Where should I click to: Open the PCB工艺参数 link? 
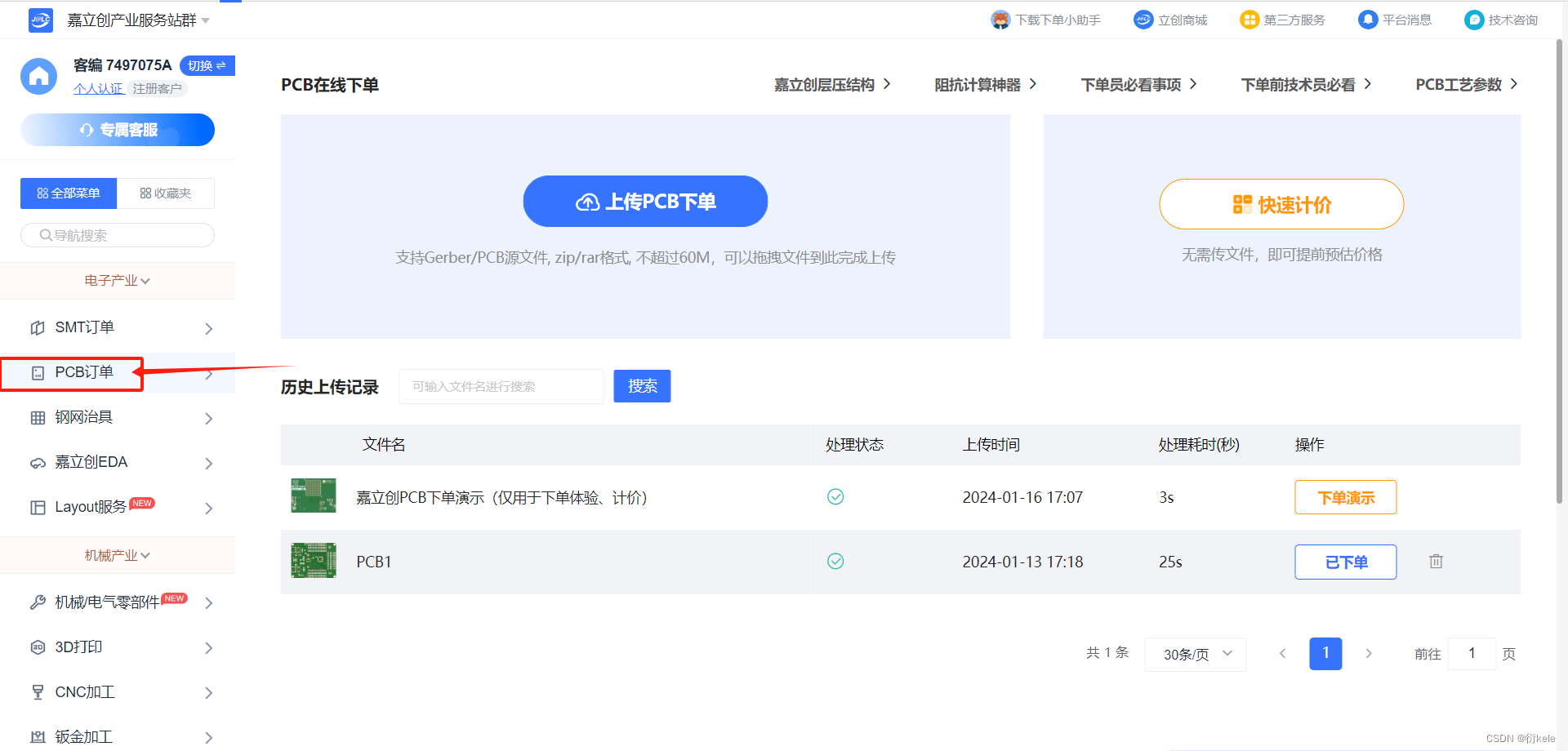pyautogui.click(x=1467, y=85)
